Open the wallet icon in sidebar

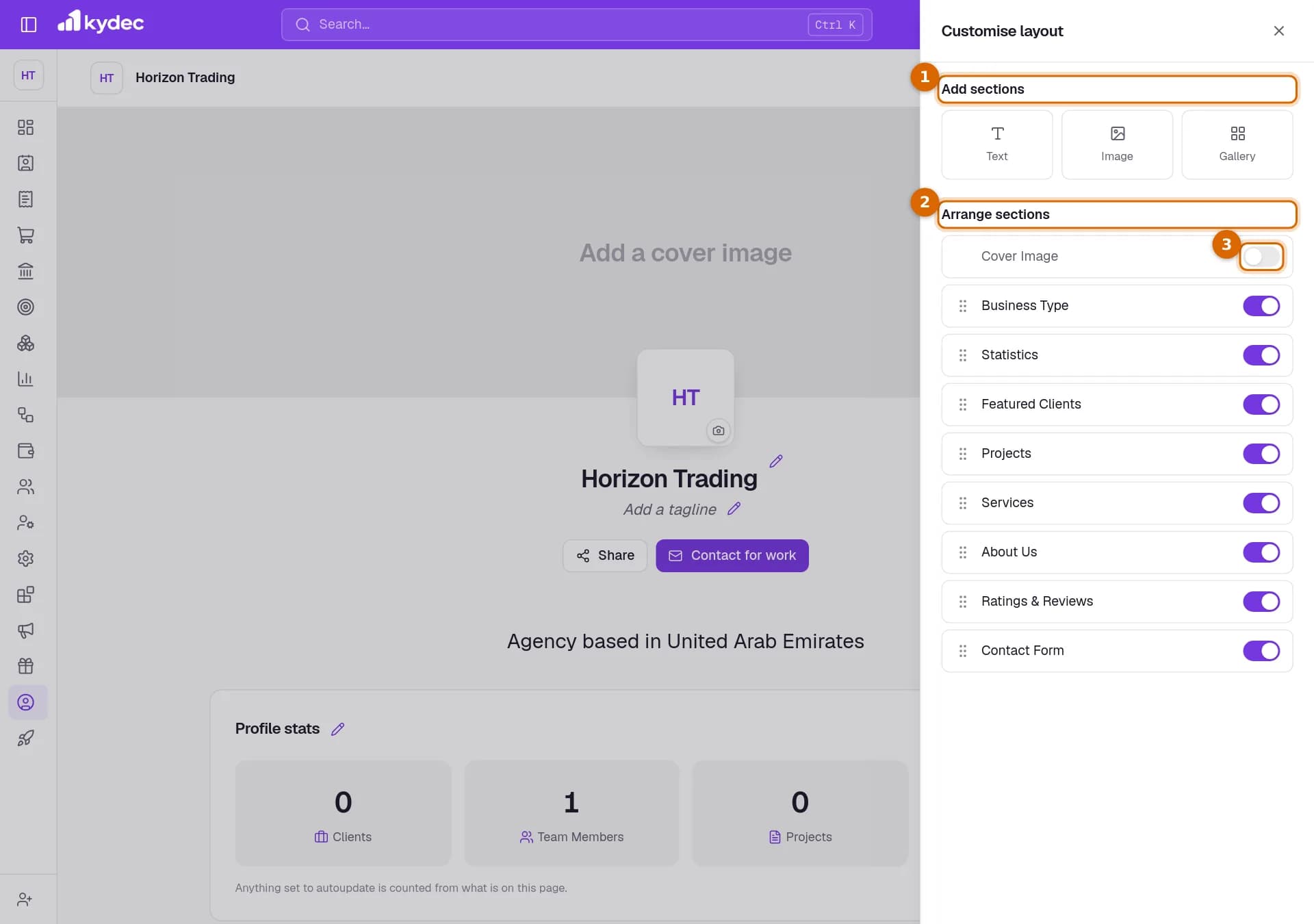25,451
